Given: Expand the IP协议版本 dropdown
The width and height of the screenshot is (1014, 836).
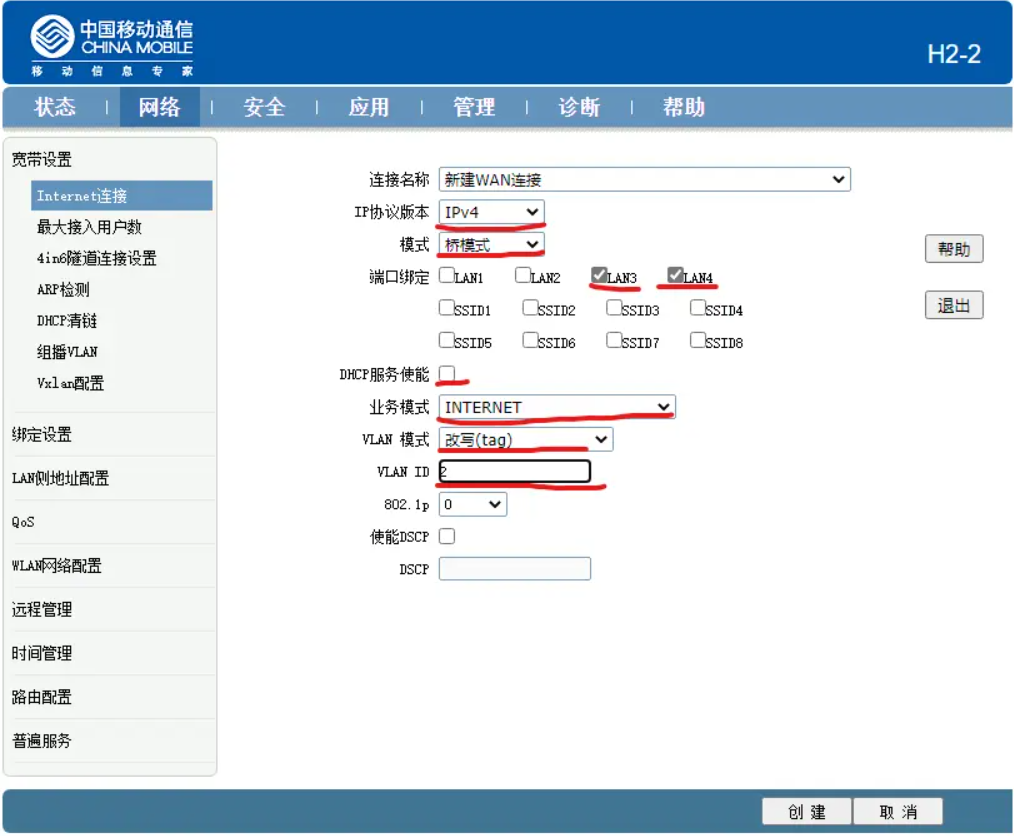Looking at the screenshot, I should pos(492,212).
